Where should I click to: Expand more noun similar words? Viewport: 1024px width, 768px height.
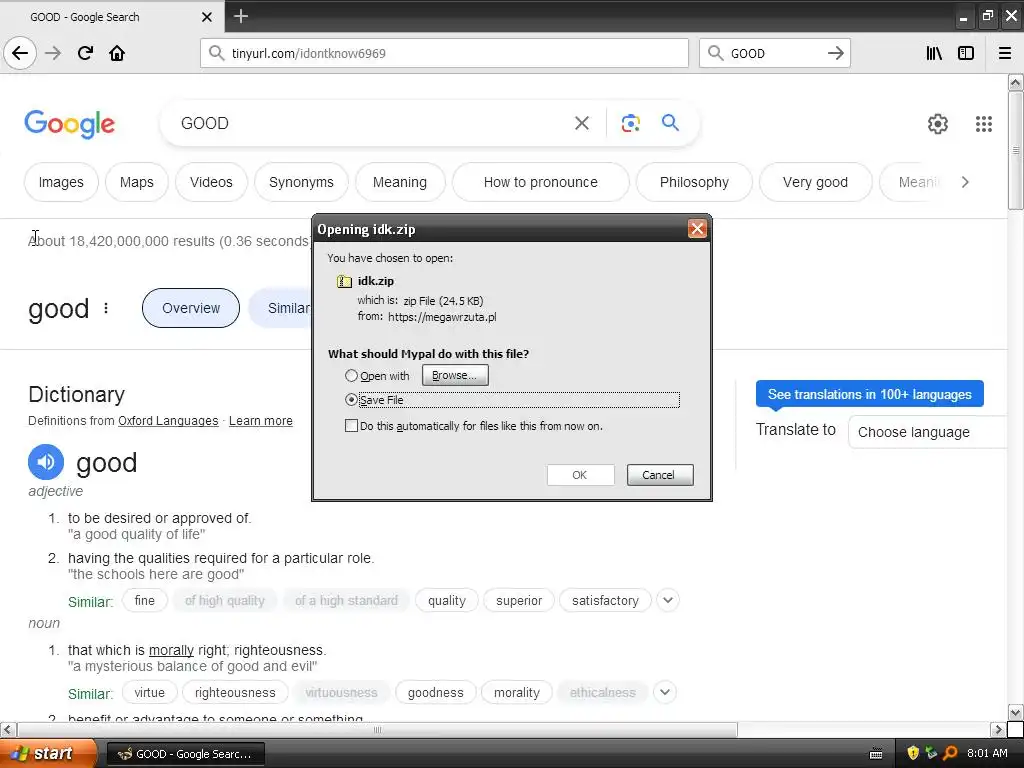665,692
